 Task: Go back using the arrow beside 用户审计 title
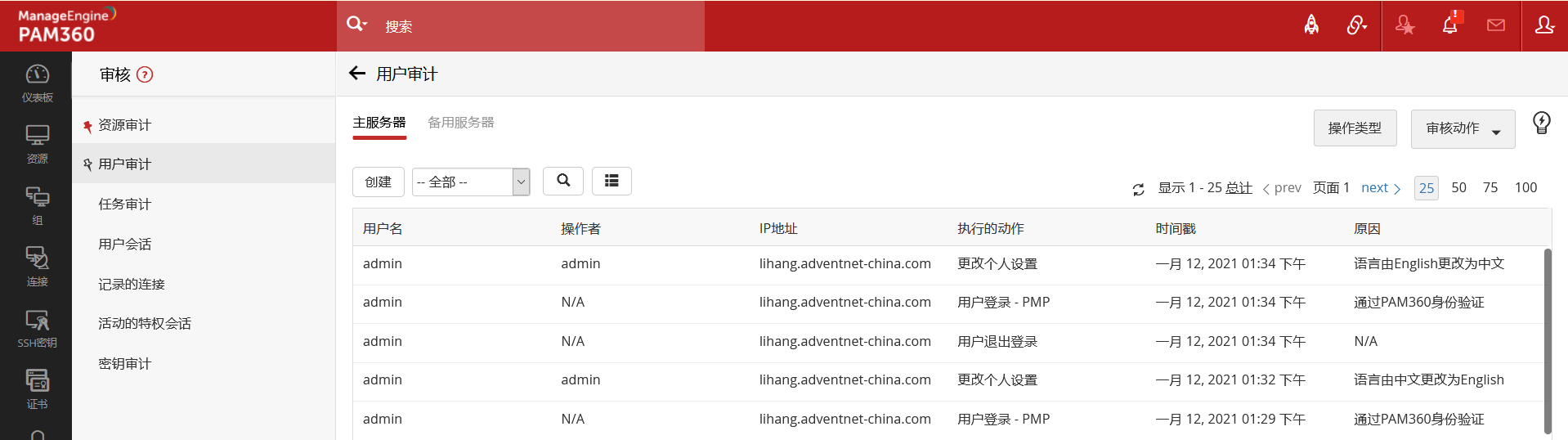[x=357, y=74]
